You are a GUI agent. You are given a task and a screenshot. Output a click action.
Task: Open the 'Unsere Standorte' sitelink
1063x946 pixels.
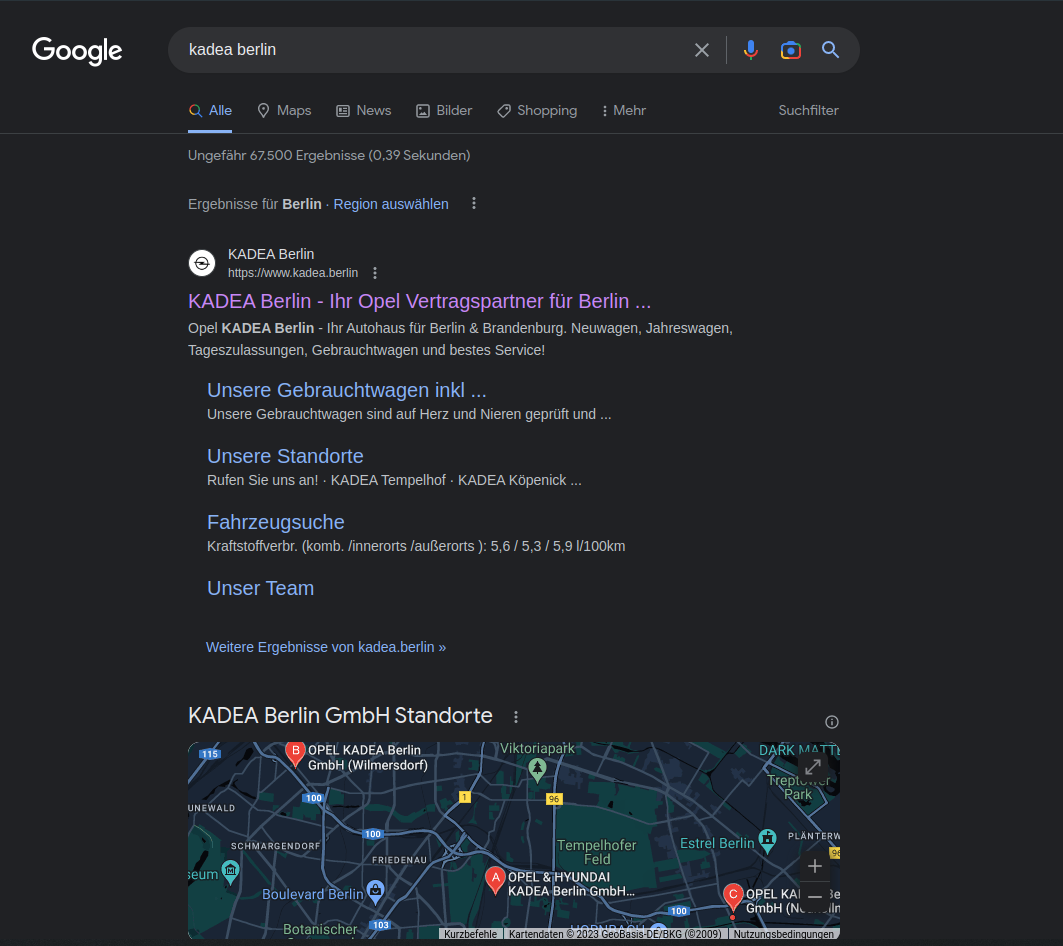(x=285, y=456)
